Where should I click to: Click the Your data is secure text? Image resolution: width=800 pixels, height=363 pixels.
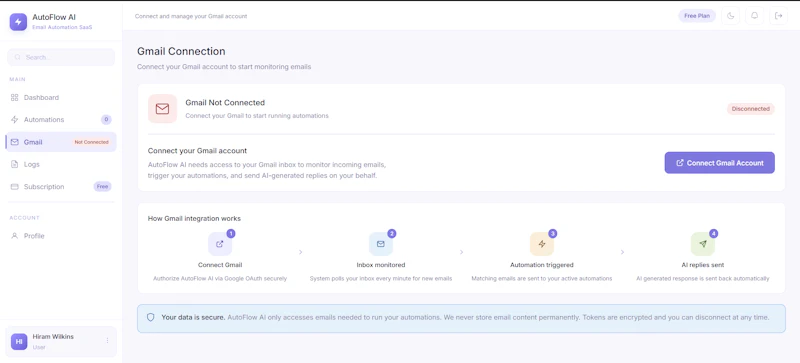coord(193,317)
